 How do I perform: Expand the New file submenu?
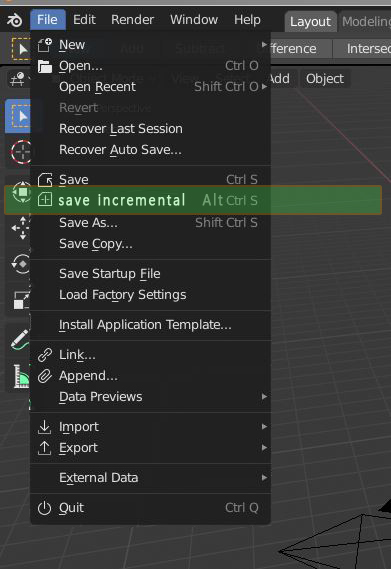tap(150, 45)
